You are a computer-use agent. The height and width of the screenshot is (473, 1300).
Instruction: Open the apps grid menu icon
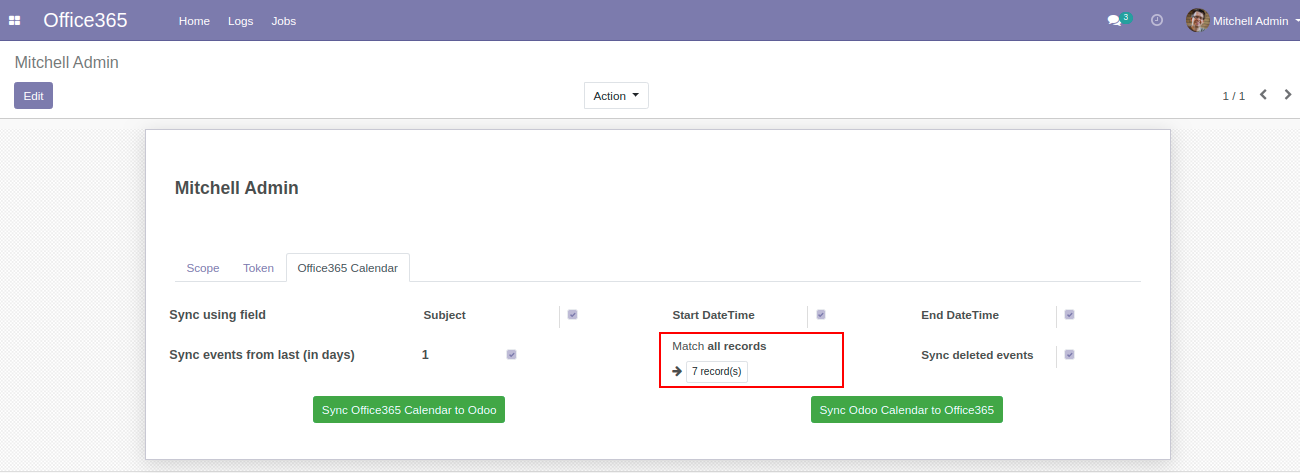tap(15, 20)
